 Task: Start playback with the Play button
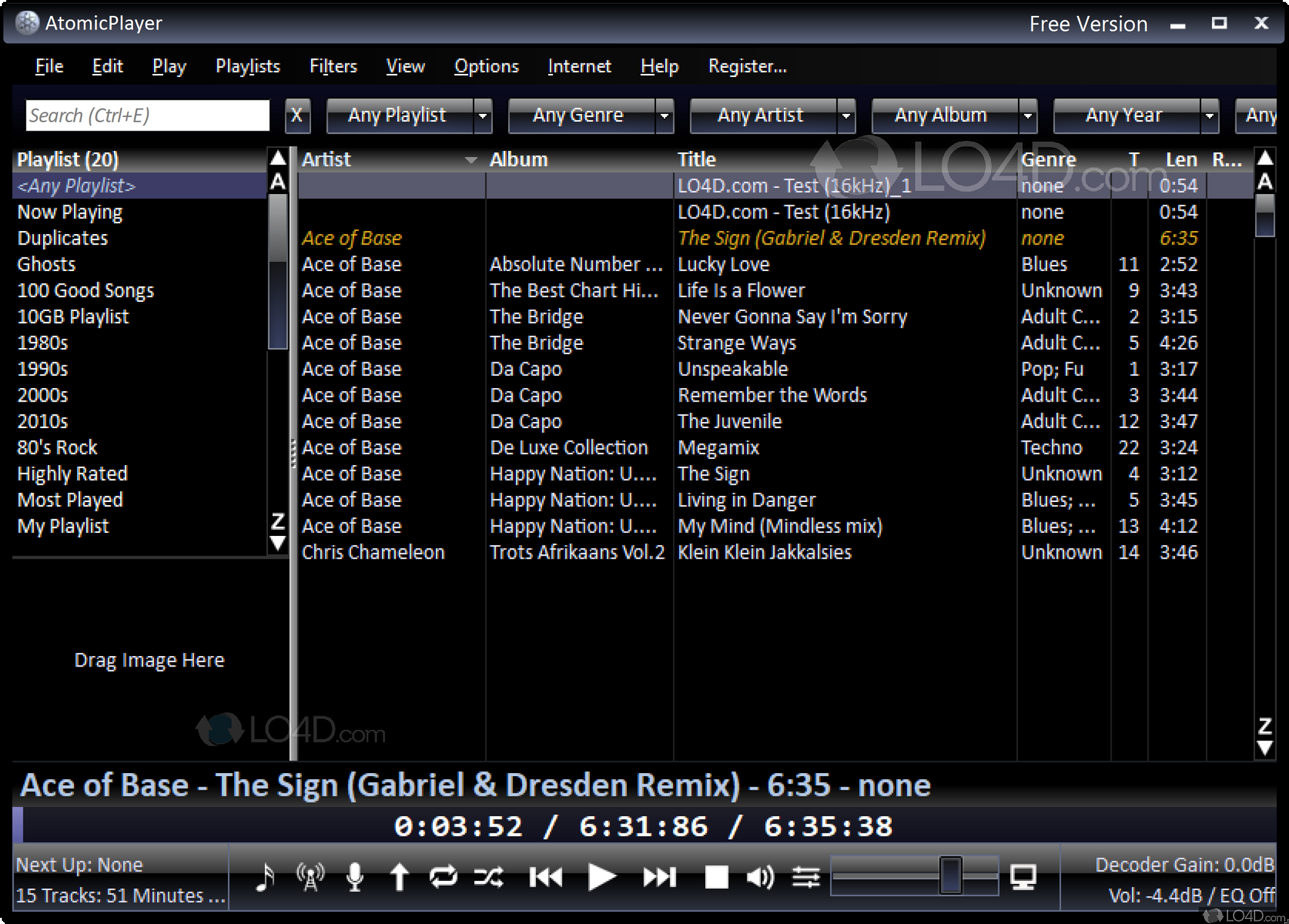tap(601, 877)
